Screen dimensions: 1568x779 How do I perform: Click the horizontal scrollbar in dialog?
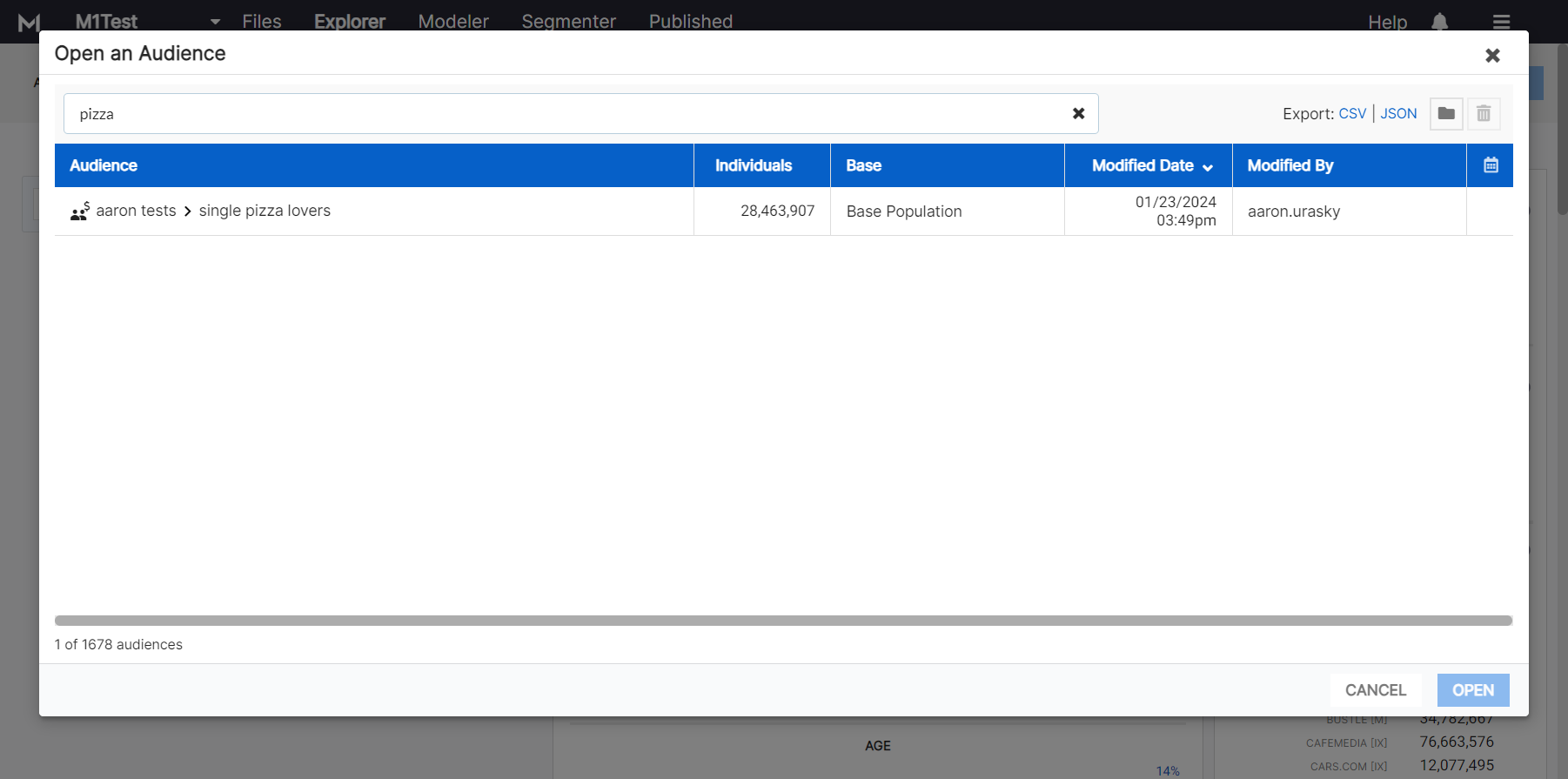click(783, 621)
